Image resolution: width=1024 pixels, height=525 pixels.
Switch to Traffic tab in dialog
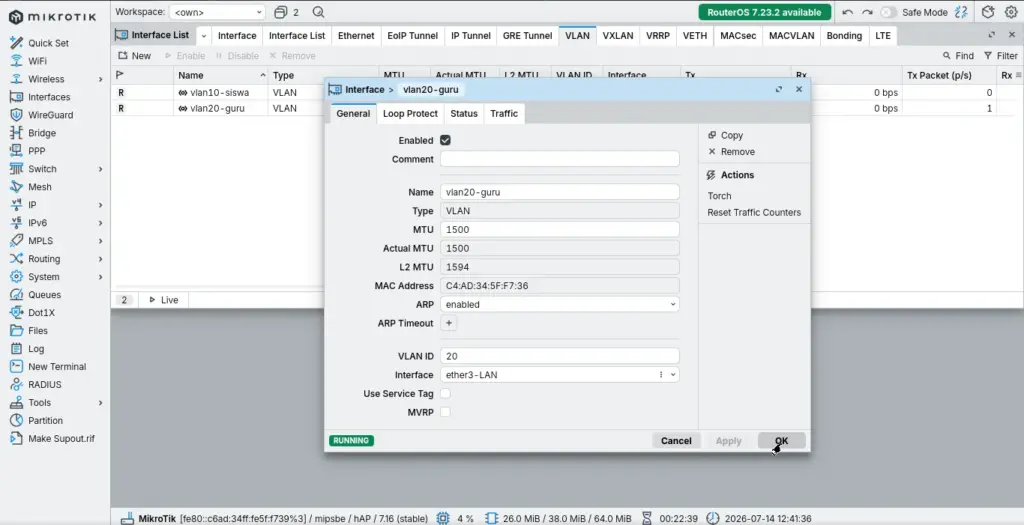coord(504,114)
